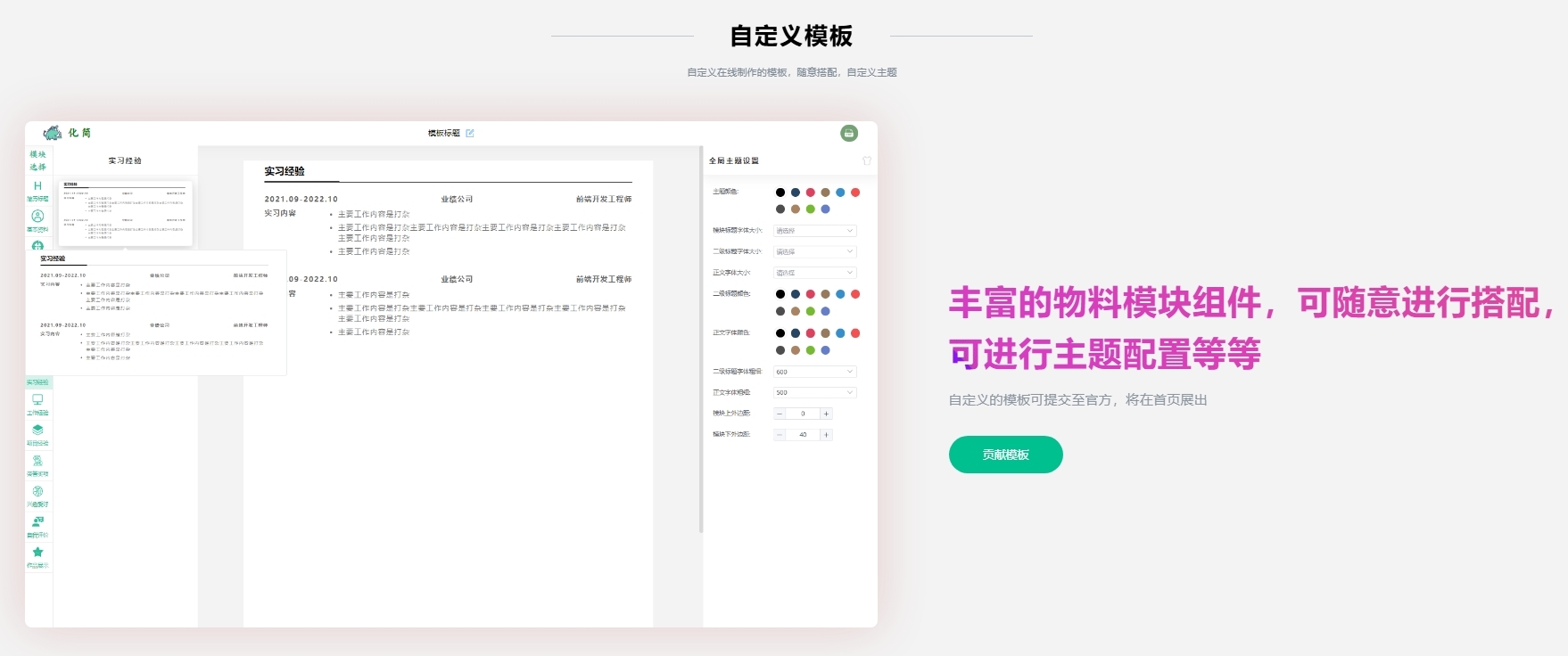Pick periwinkle swatch in 主题颜色
The height and width of the screenshot is (656, 1568).
[x=825, y=209]
